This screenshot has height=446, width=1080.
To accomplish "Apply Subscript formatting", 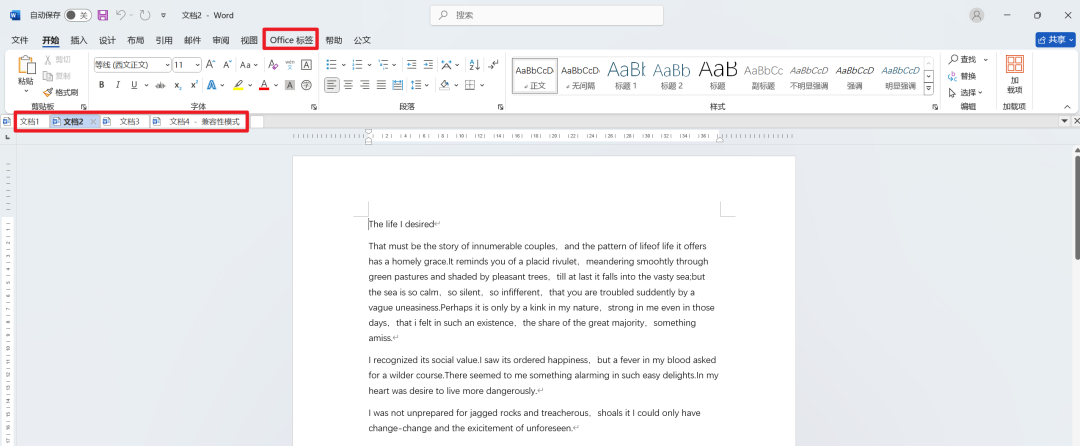I will tap(178, 85).
